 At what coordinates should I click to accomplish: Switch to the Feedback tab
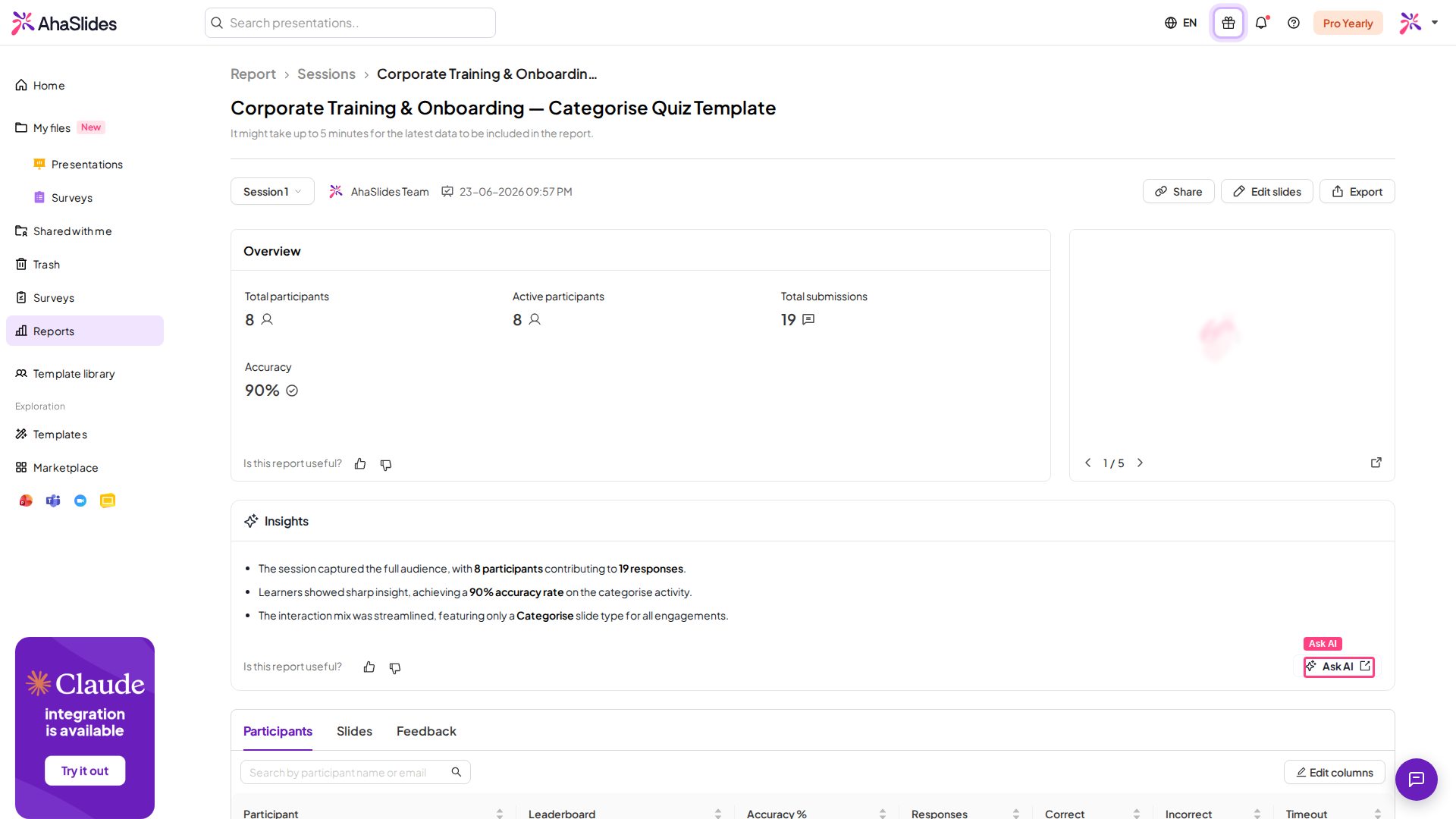(426, 731)
